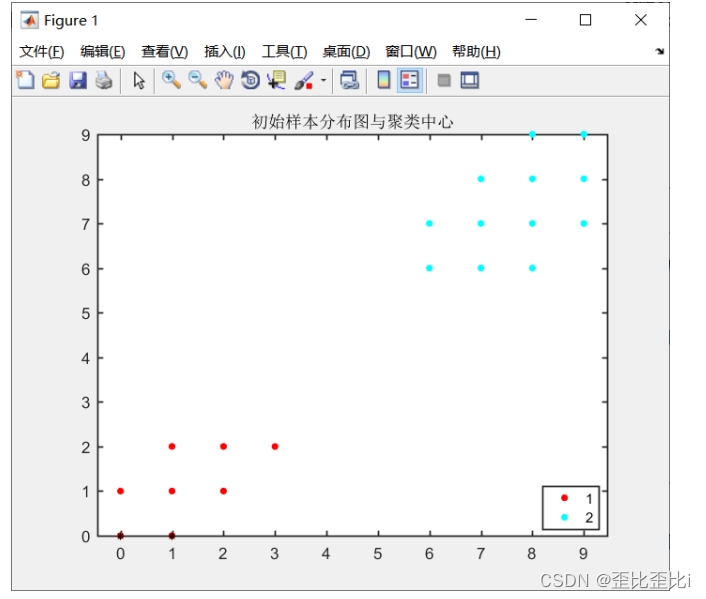This screenshot has width=706, height=599.
Task: Open the 窗口(W) menu
Action: (411, 51)
